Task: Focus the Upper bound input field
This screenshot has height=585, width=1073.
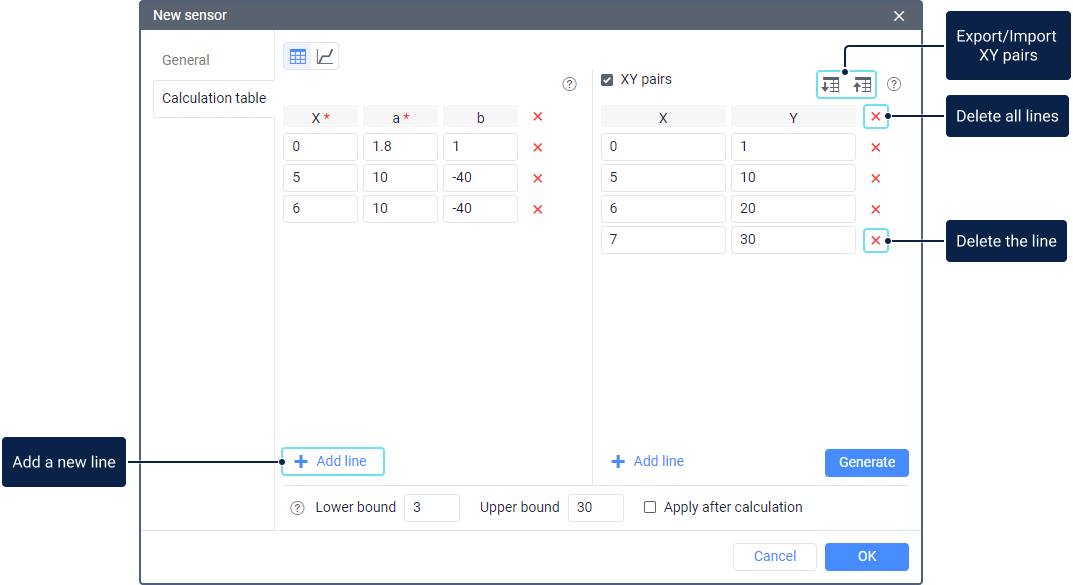Action: click(595, 508)
